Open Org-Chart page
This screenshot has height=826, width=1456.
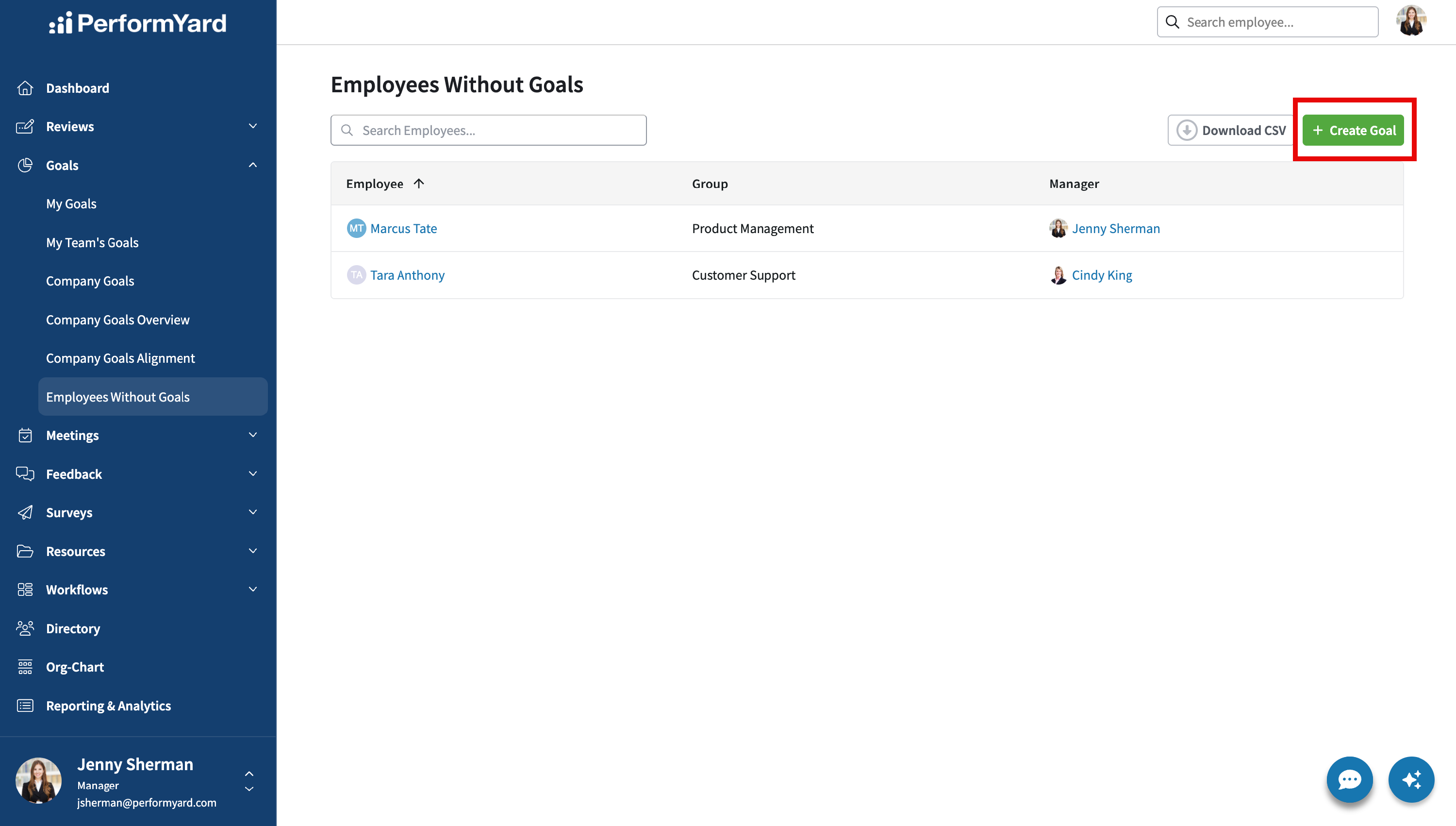(x=75, y=667)
